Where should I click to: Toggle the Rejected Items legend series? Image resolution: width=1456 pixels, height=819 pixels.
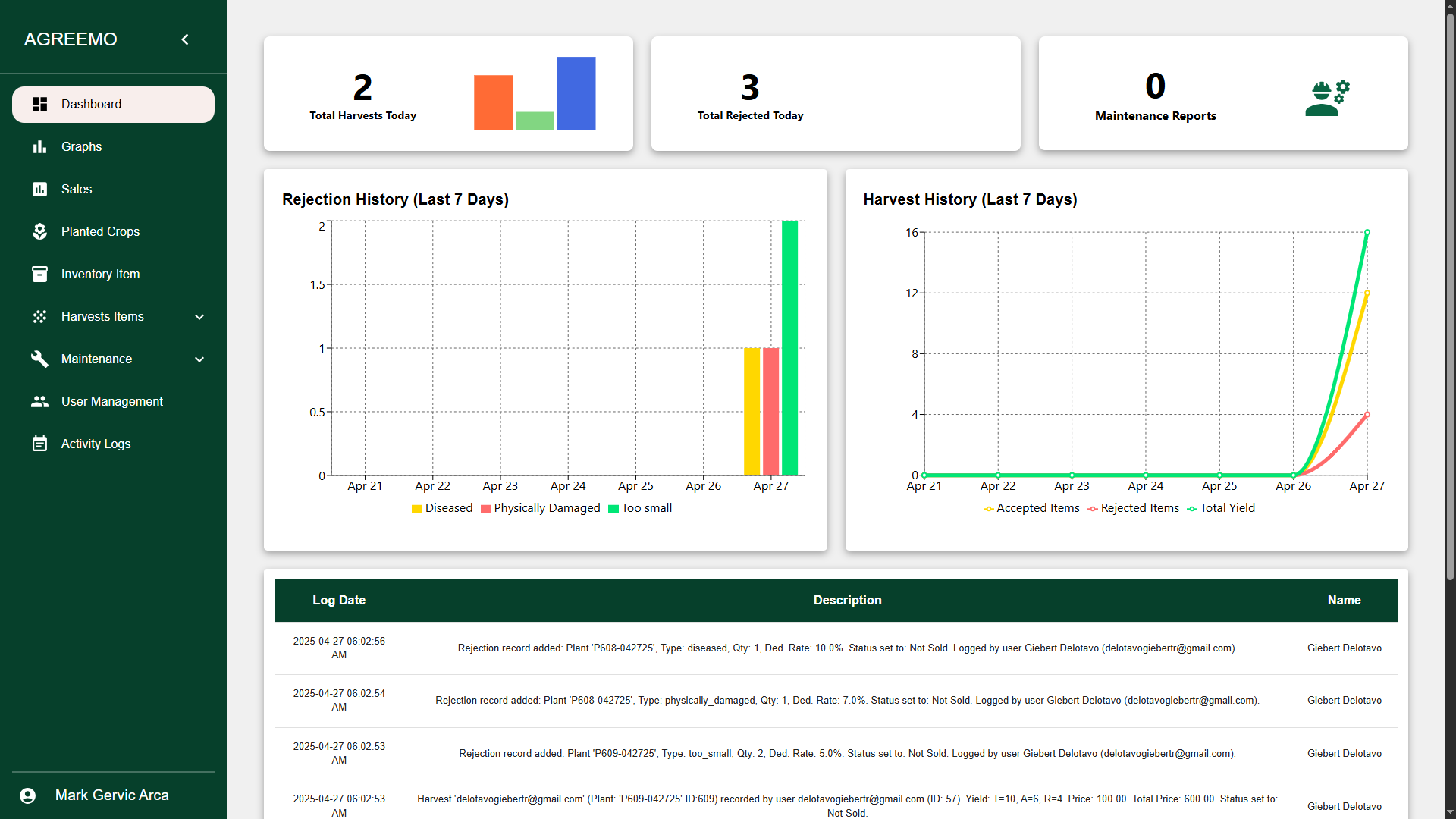coord(1134,508)
